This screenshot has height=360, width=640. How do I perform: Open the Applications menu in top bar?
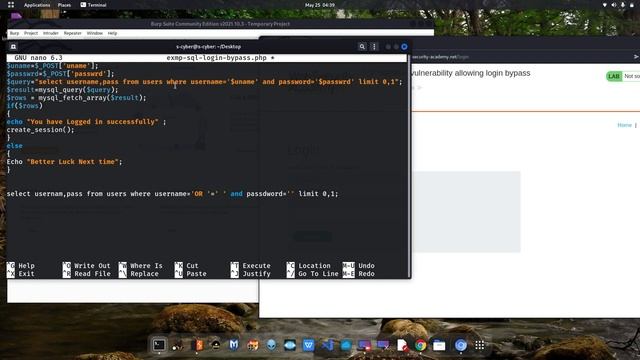click(37, 5)
